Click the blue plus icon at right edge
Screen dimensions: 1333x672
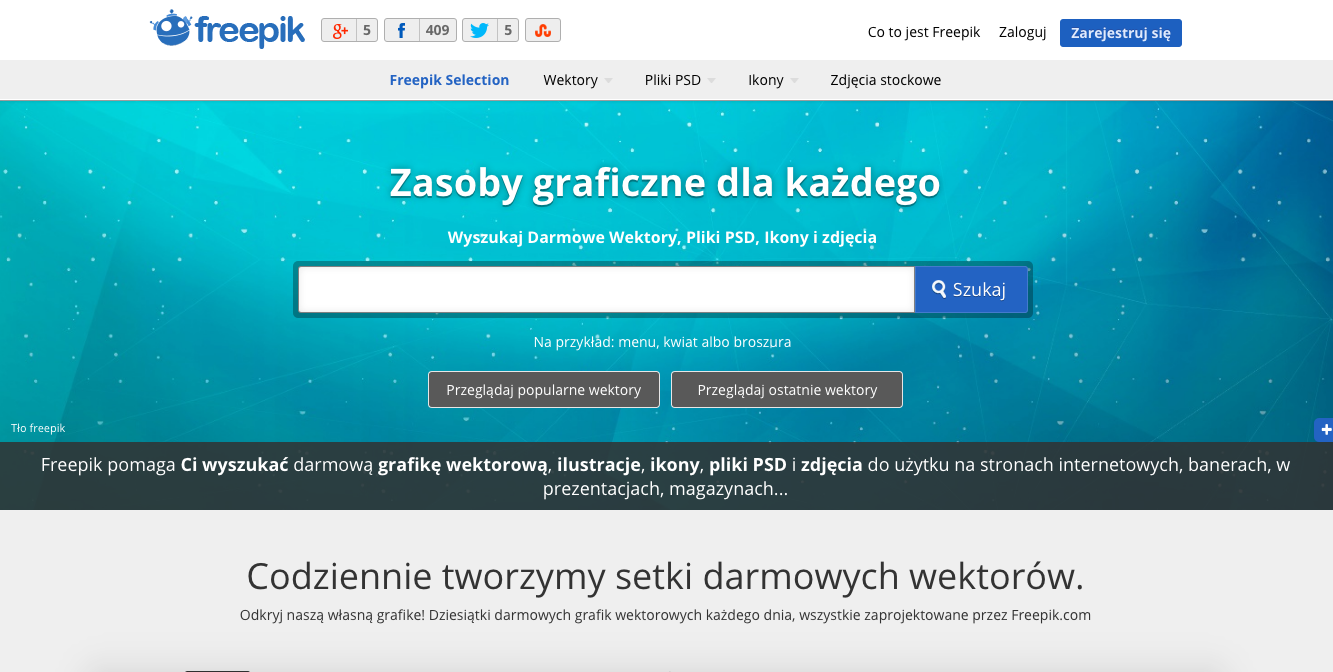click(x=1325, y=430)
